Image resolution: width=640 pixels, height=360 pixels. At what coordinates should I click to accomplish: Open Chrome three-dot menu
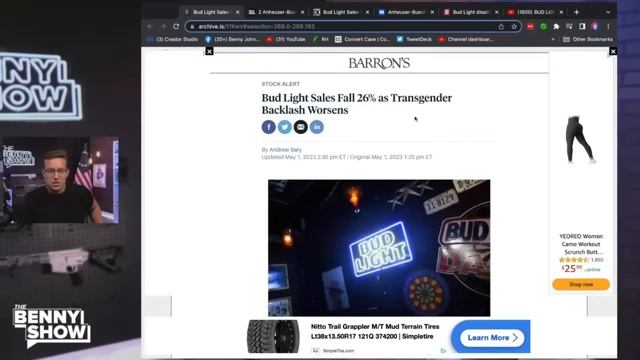(608, 27)
